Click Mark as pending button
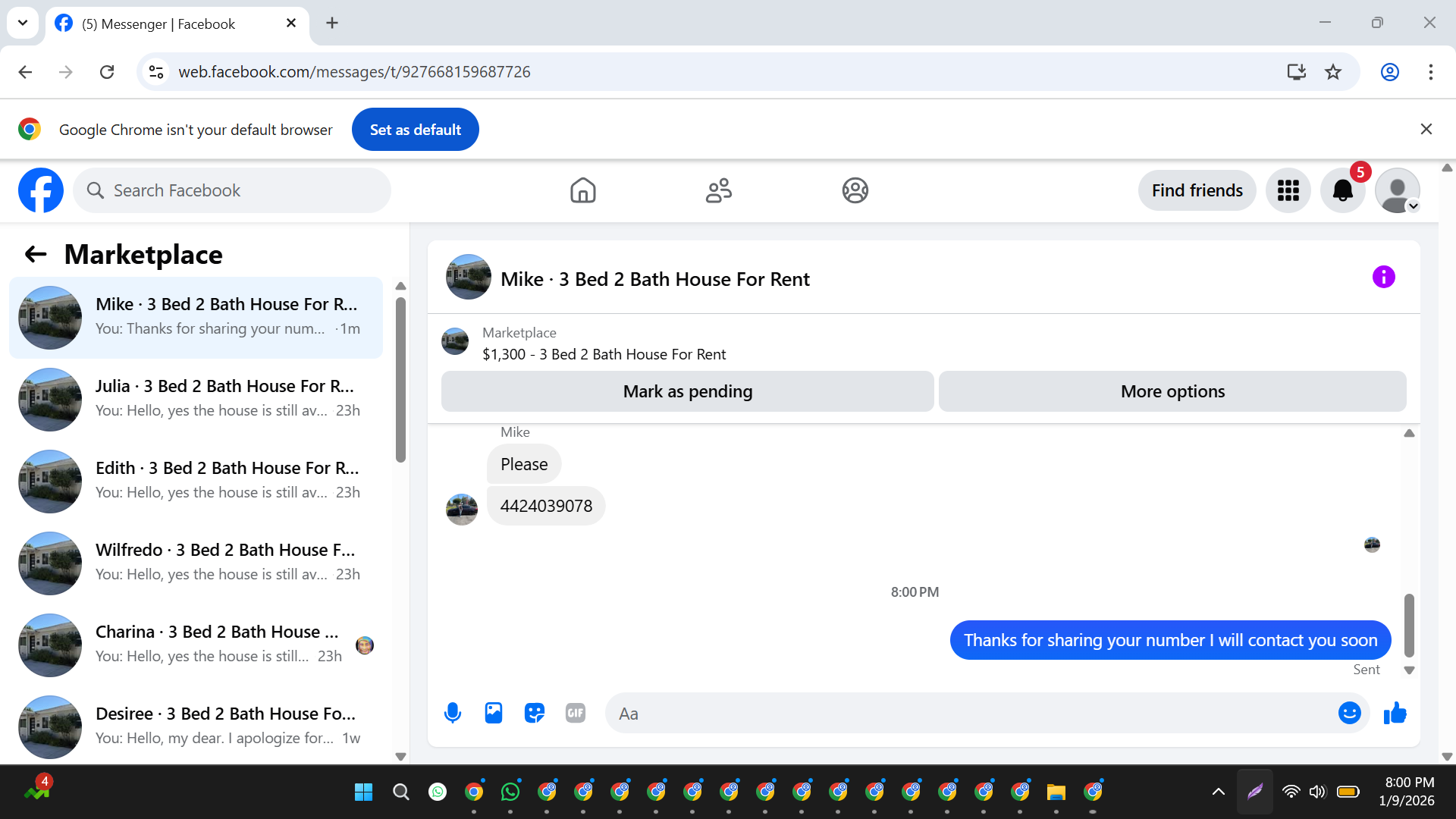Screen dimensions: 1456x819 pyautogui.click(x=687, y=391)
